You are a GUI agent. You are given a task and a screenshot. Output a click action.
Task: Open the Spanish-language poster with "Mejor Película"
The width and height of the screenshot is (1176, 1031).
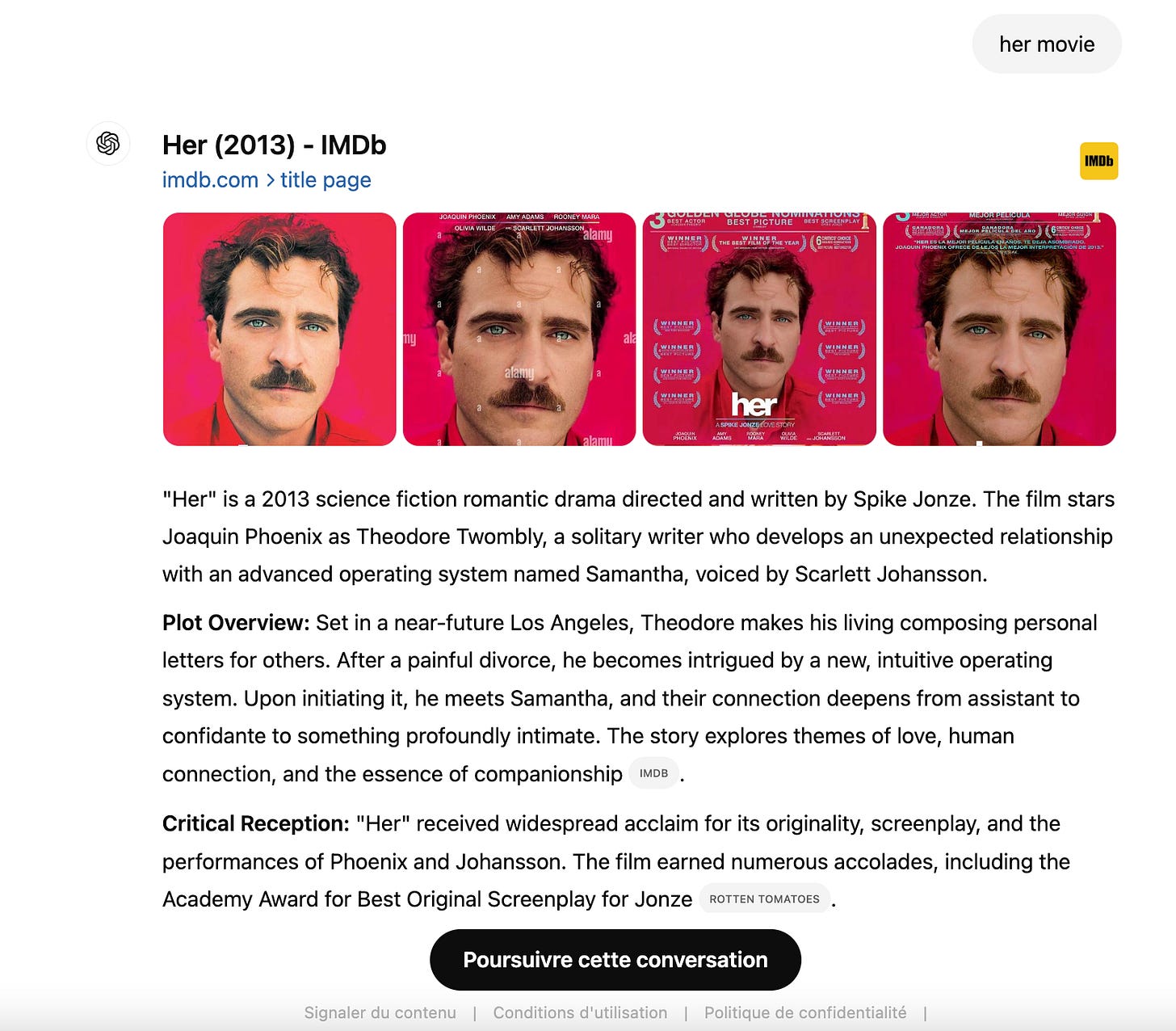(999, 329)
